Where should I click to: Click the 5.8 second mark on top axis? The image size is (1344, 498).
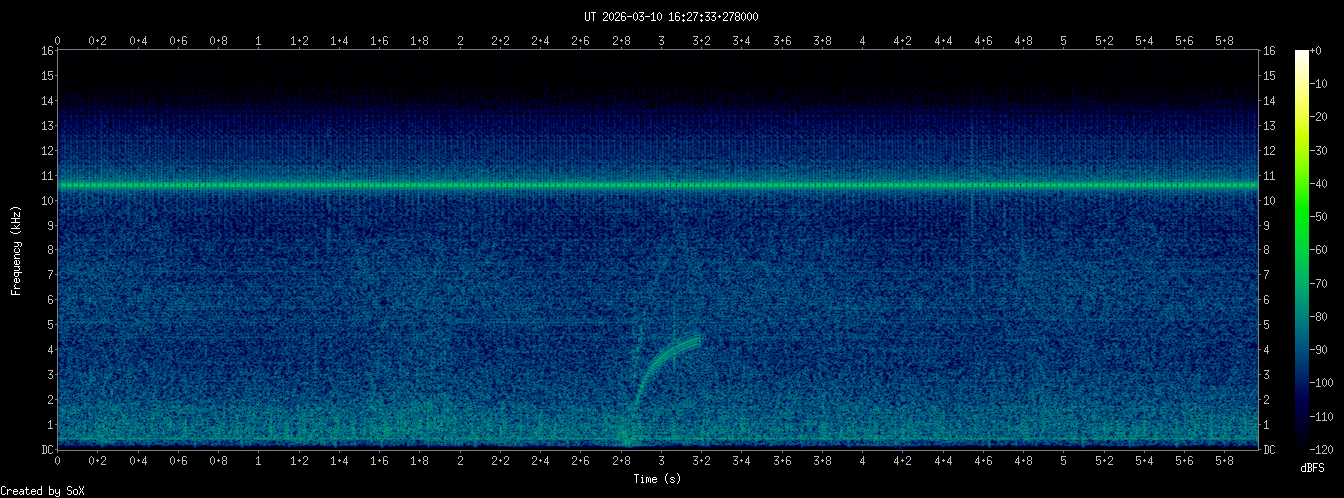coord(1224,40)
